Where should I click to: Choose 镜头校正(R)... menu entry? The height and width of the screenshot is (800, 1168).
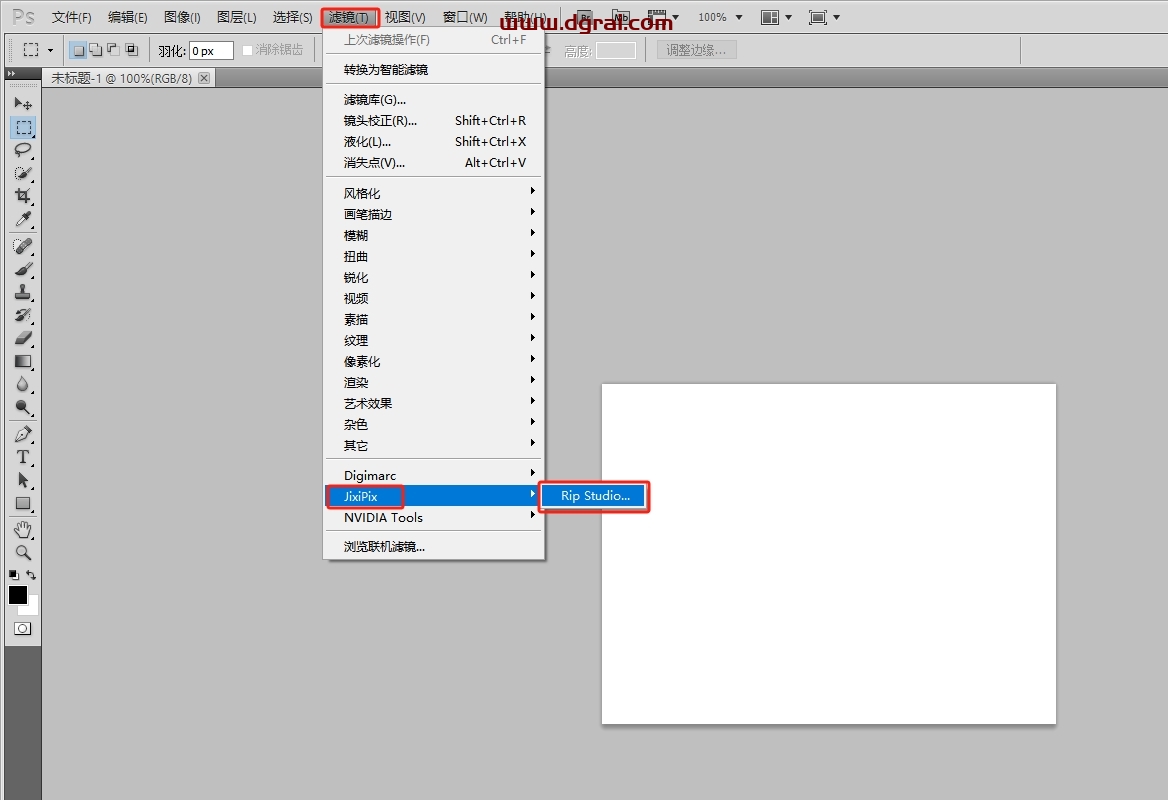tap(434, 121)
